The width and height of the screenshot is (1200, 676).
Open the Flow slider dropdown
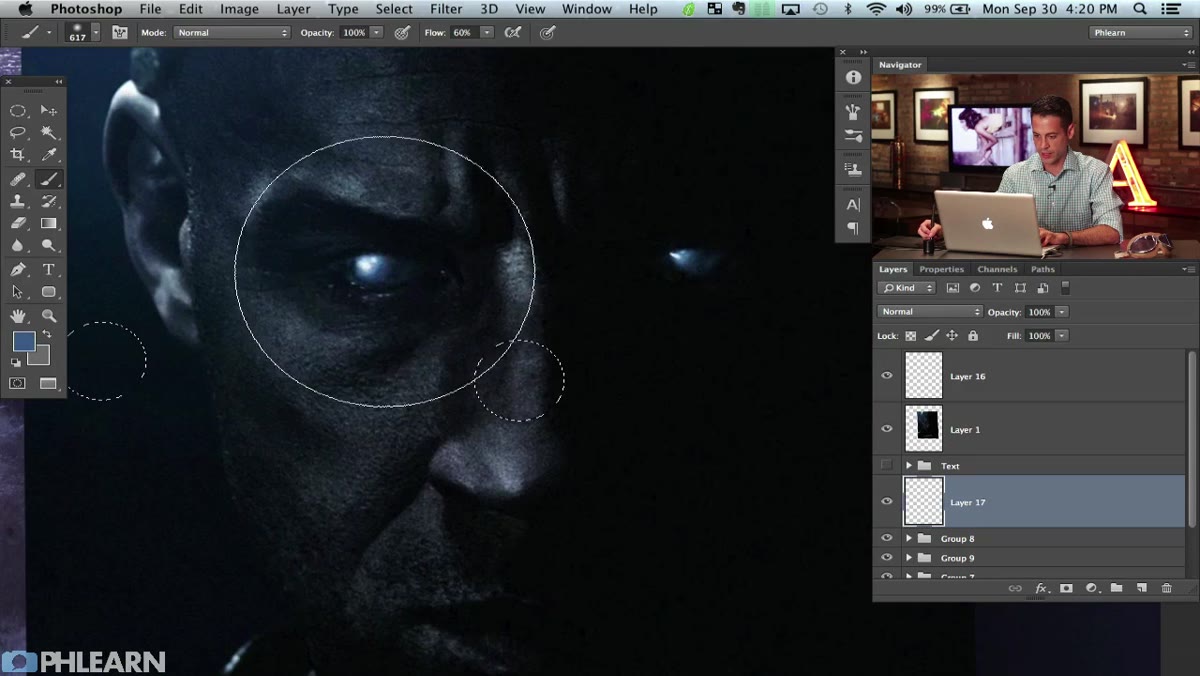(x=487, y=32)
